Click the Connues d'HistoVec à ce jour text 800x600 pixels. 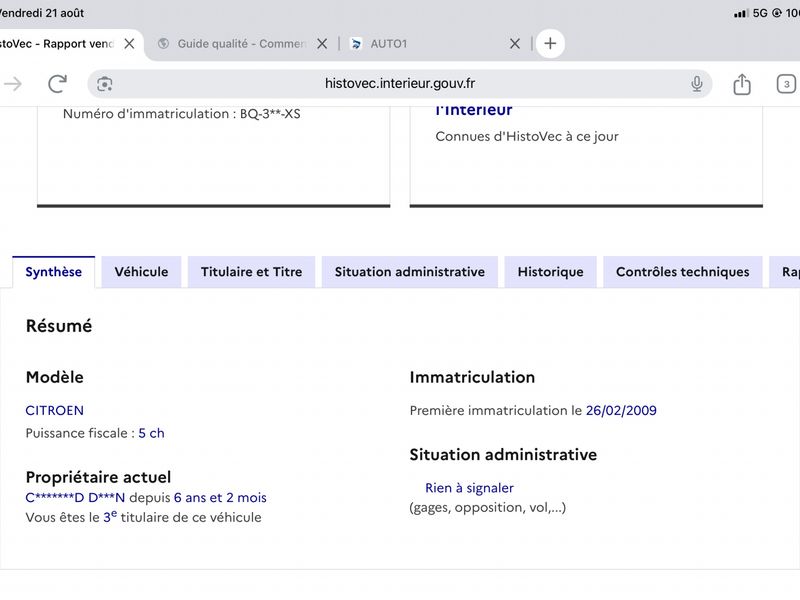pos(527,137)
